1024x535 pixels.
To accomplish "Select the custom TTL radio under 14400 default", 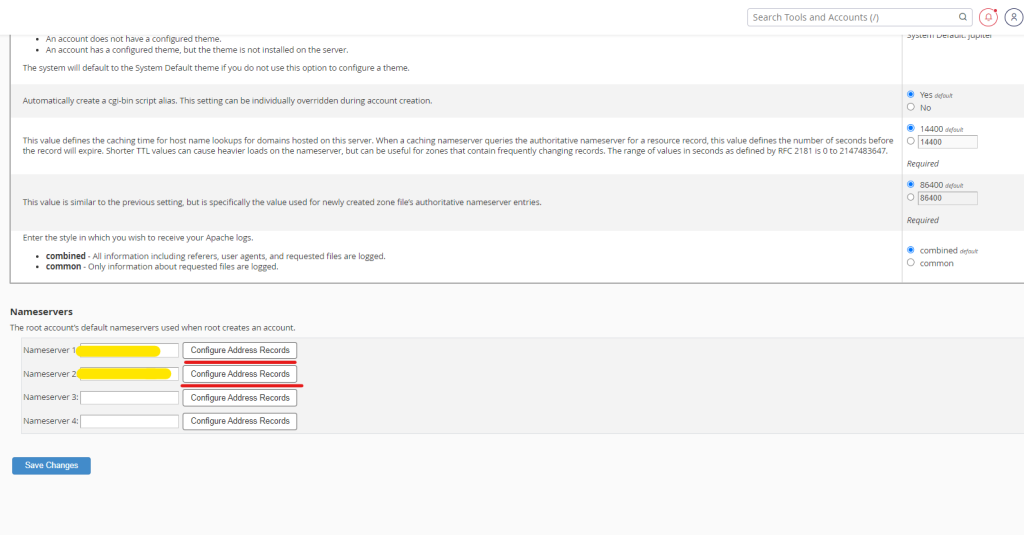I will (910, 142).
